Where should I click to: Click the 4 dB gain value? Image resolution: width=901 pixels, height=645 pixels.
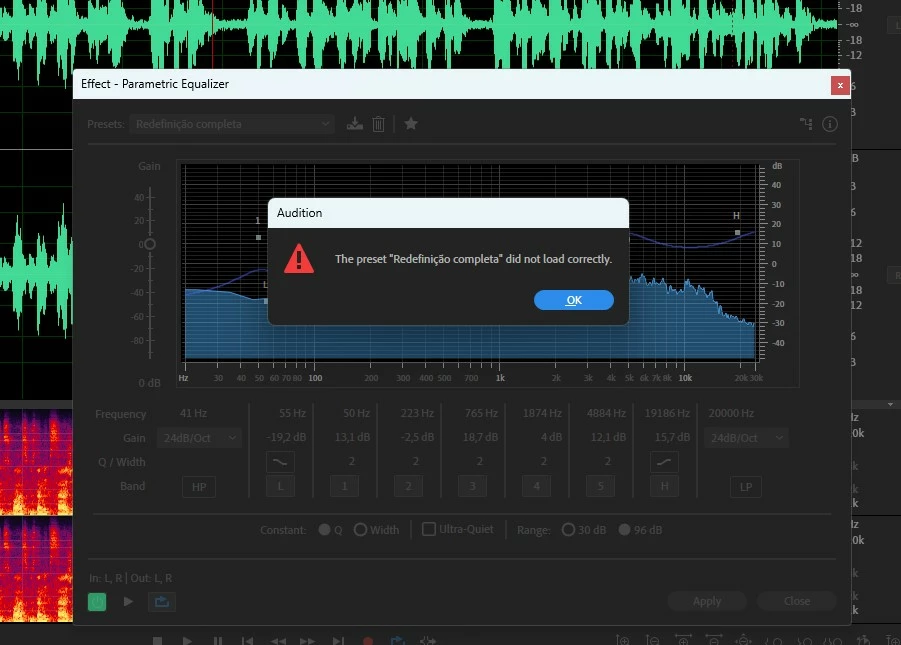(551, 437)
